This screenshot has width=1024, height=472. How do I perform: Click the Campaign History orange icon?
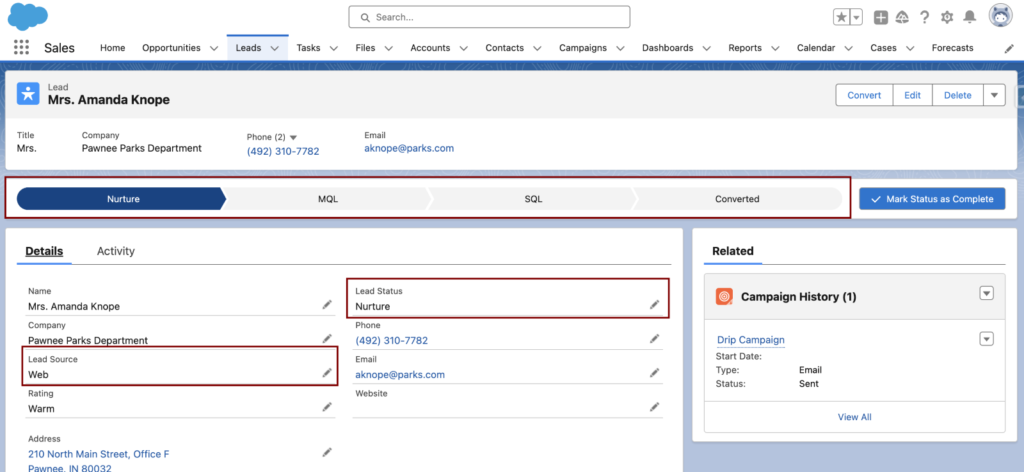tap(724, 296)
